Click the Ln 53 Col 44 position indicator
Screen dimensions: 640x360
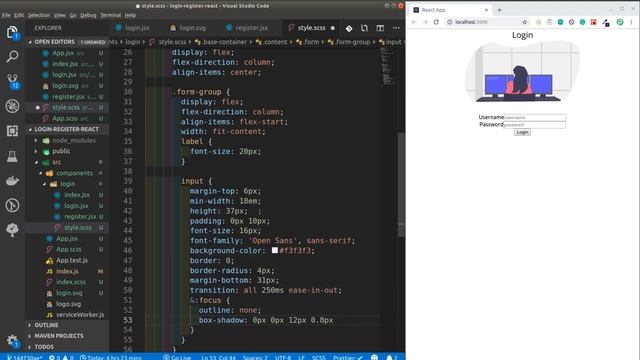point(218,357)
